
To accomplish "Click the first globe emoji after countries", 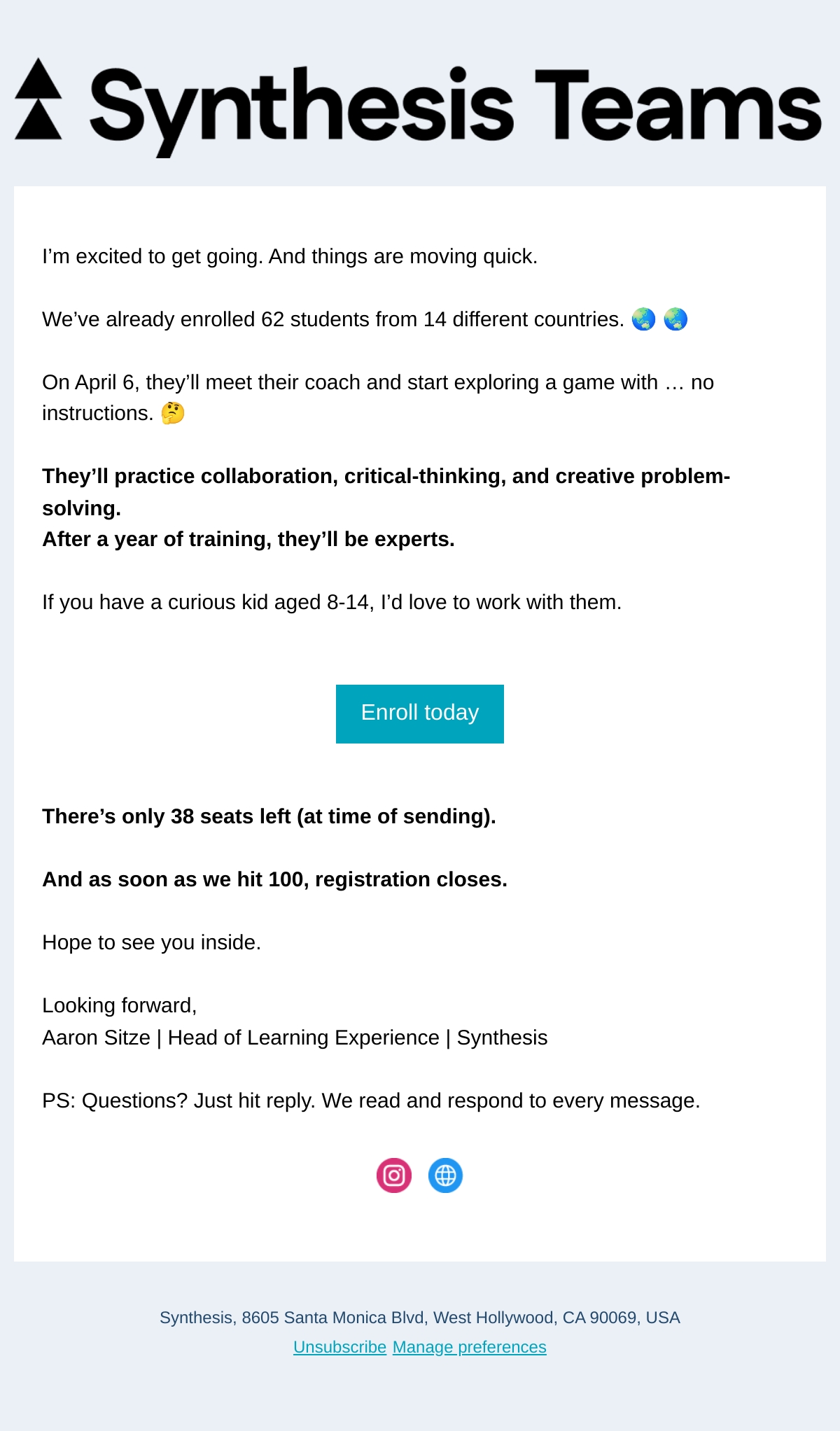I will [x=643, y=319].
